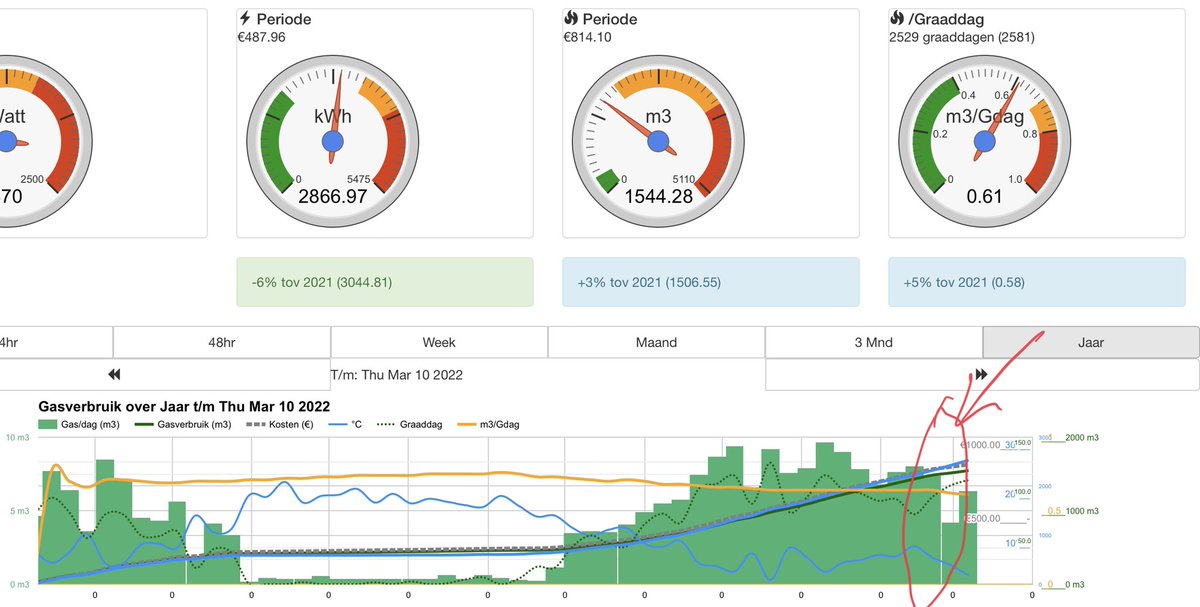Select the Jaar period tab
Image resolution: width=1200 pixels, height=607 pixels.
pyautogui.click(x=1091, y=342)
